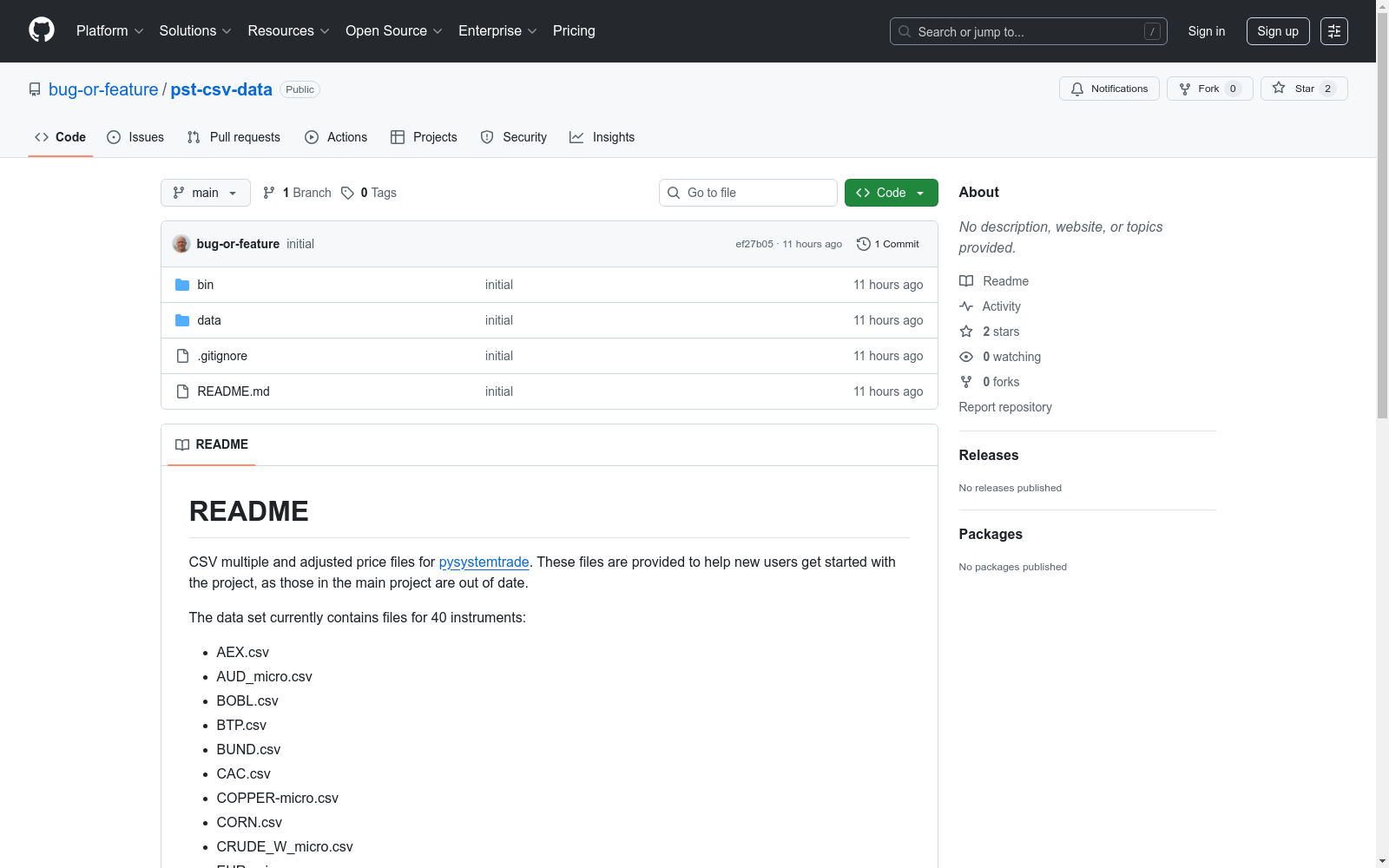This screenshot has width=1389, height=868.
Task: Click the bug-or-feature owner link in breadcrumb
Action: (103, 89)
